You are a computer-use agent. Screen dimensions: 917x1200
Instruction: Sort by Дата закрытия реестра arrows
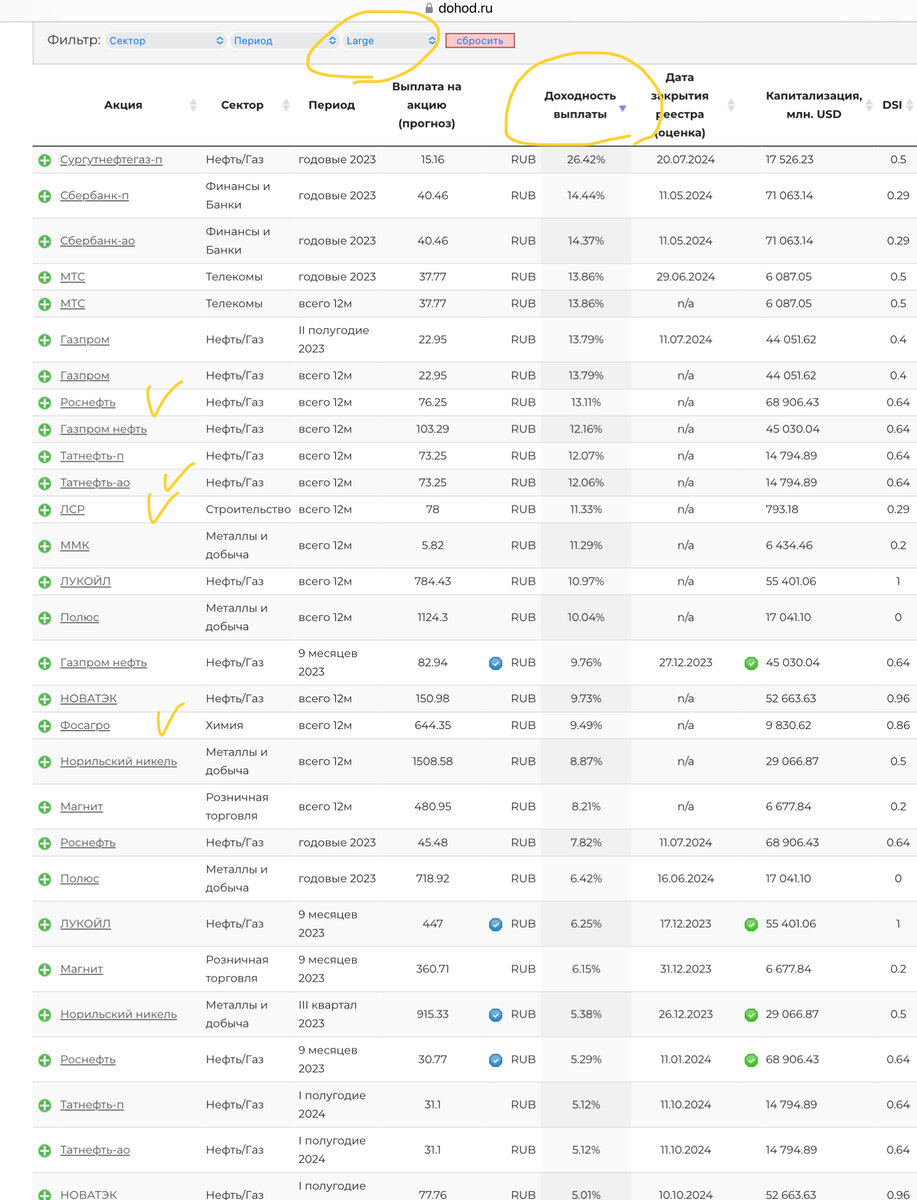point(731,105)
